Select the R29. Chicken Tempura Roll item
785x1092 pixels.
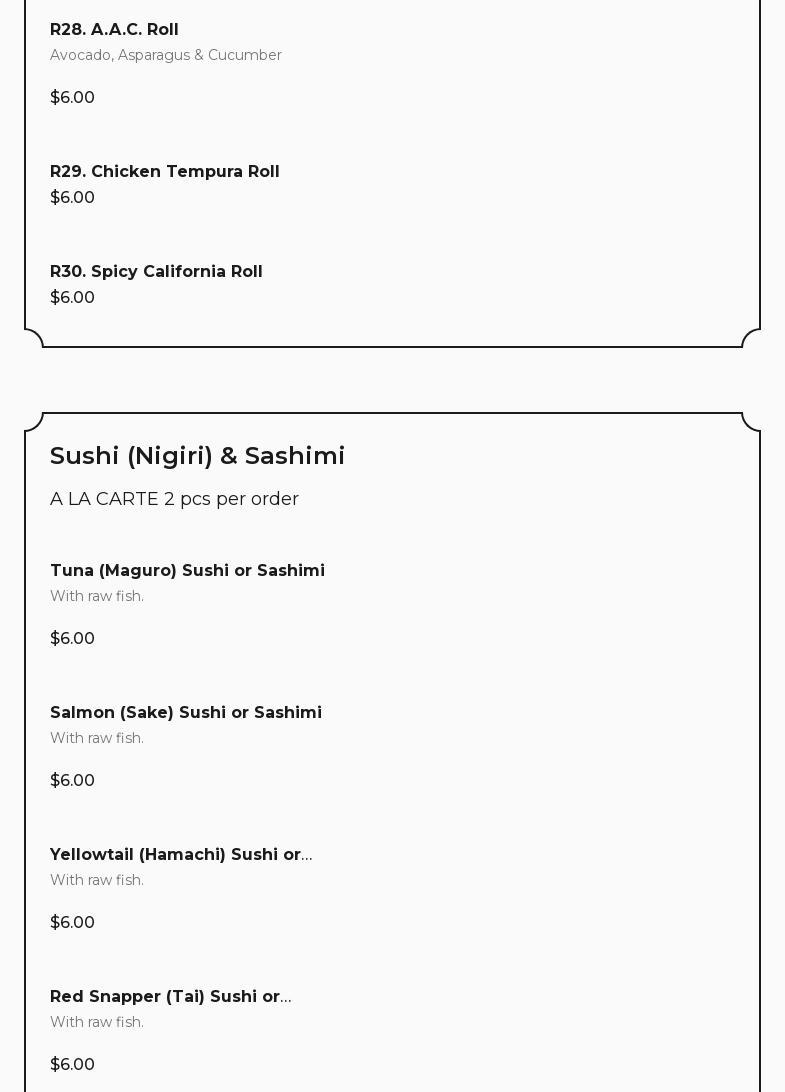coord(164,172)
